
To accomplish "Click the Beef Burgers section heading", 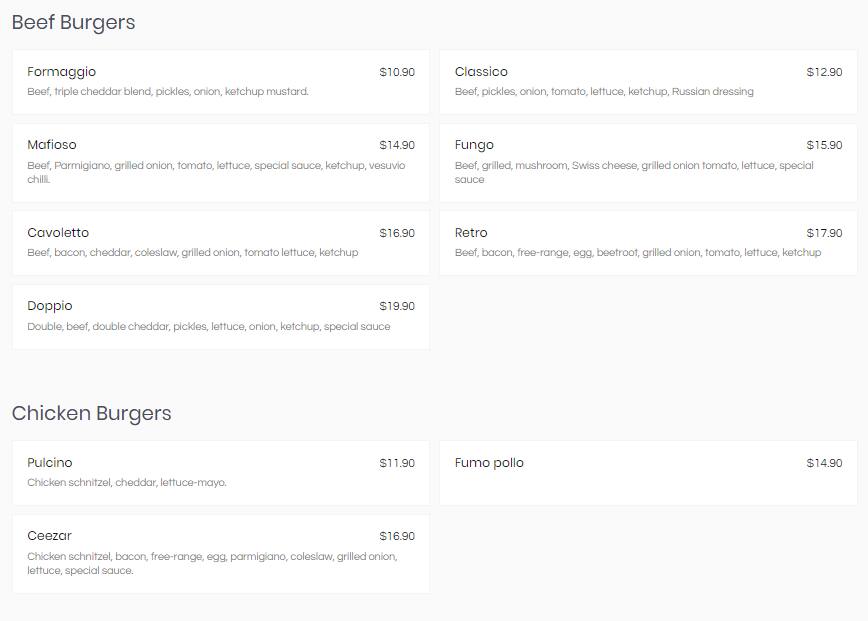I will (x=73, y=23).
